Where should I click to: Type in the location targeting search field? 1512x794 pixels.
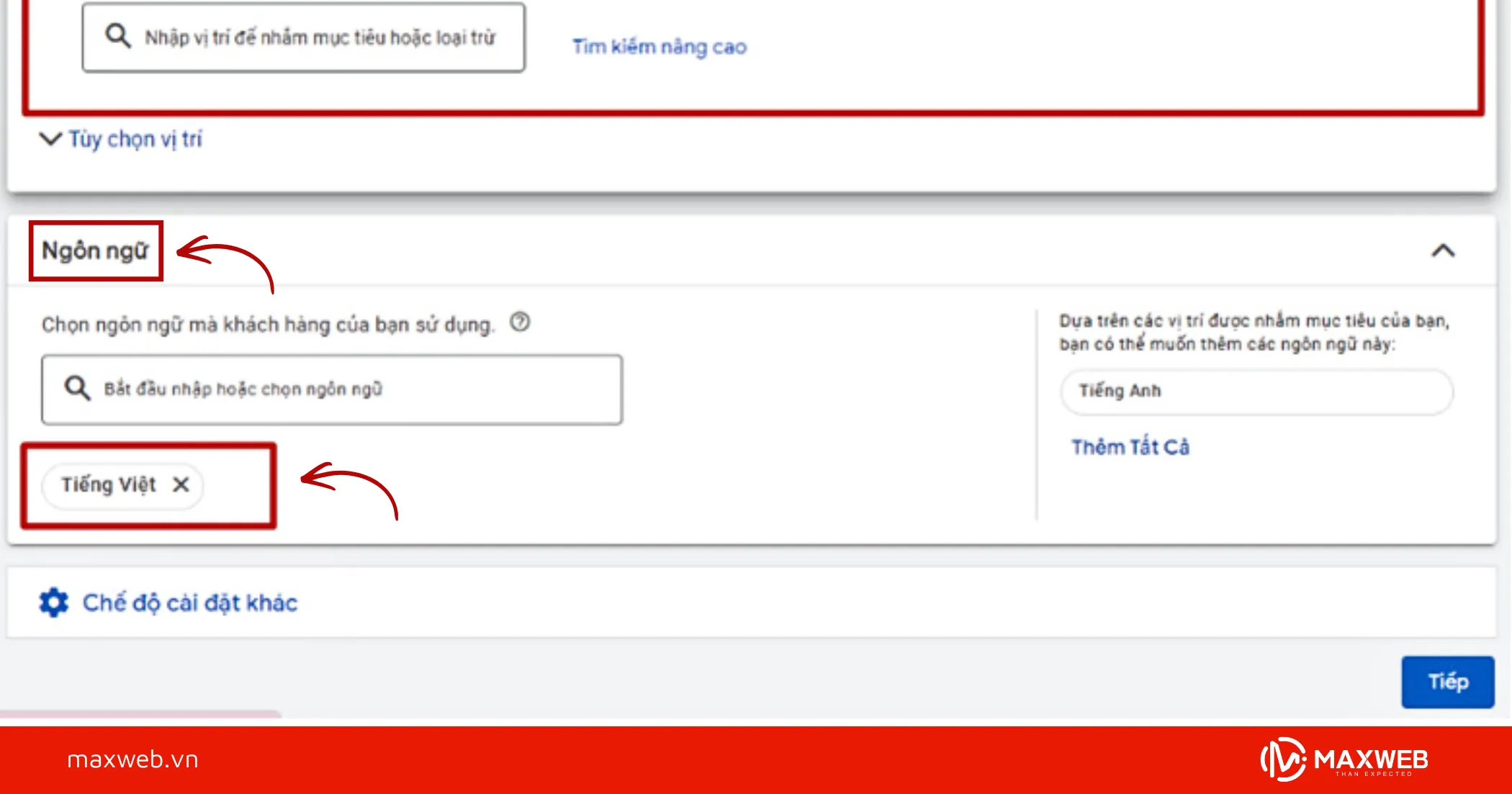[x=320, y=37]
